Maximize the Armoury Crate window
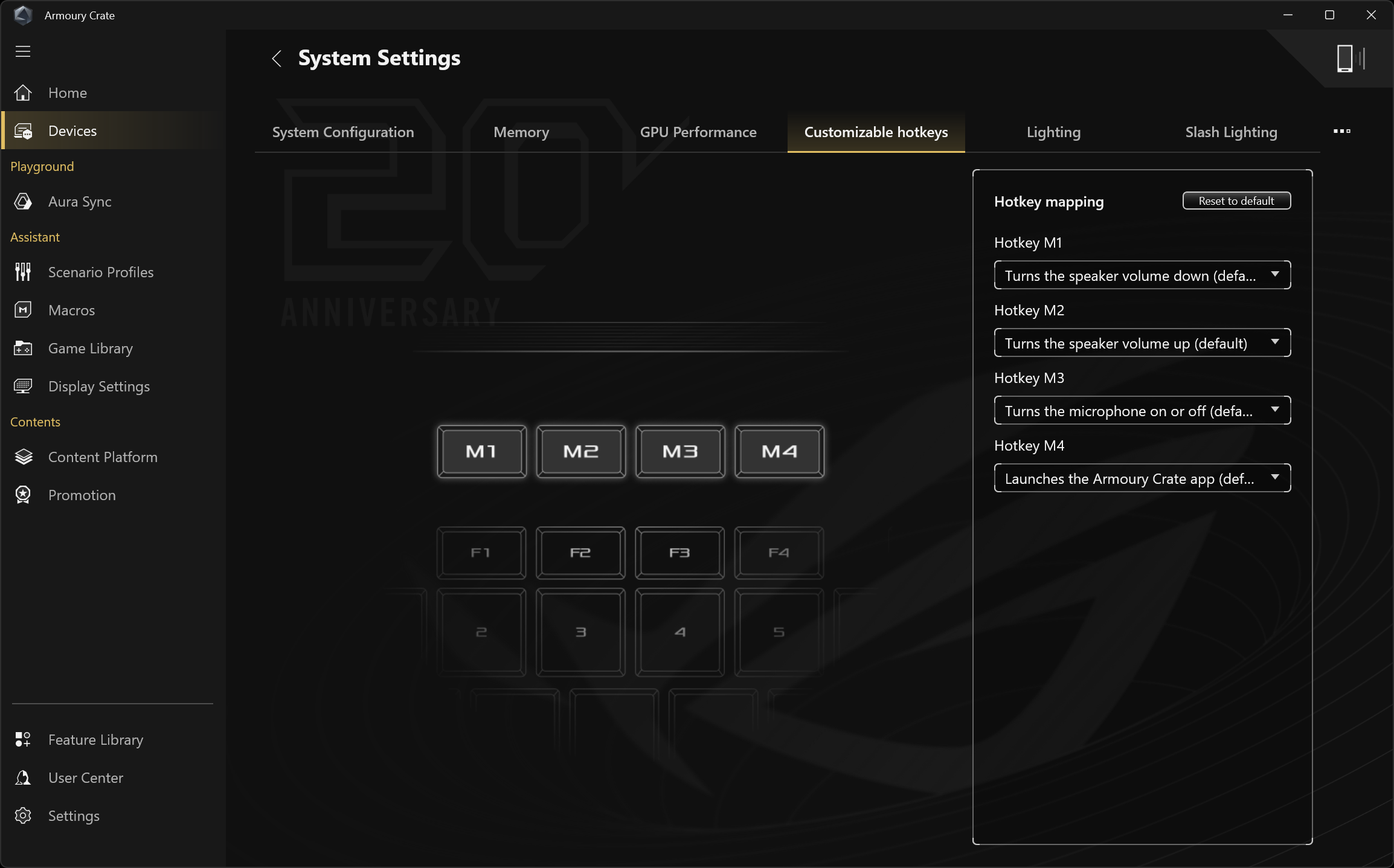Viewport: 1394px width, 868px height. [x=1329, y=15]
